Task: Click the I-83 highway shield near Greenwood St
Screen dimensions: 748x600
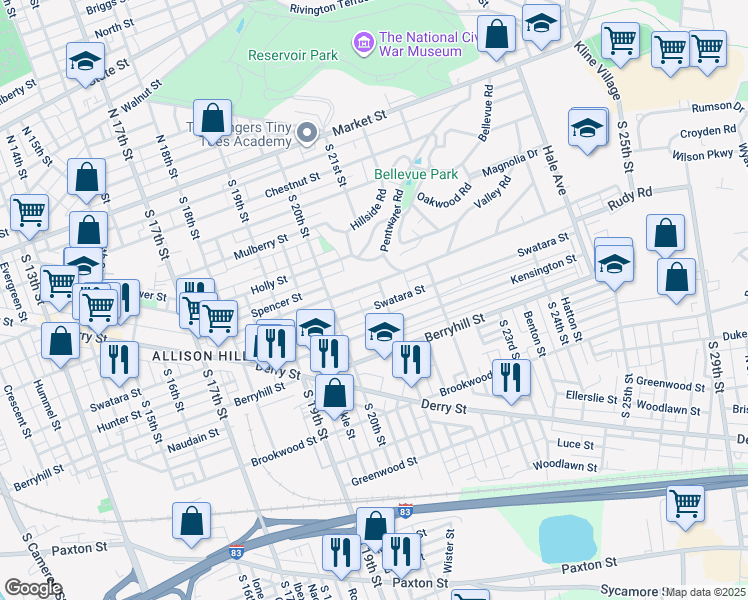Action: tap(405, 511)
